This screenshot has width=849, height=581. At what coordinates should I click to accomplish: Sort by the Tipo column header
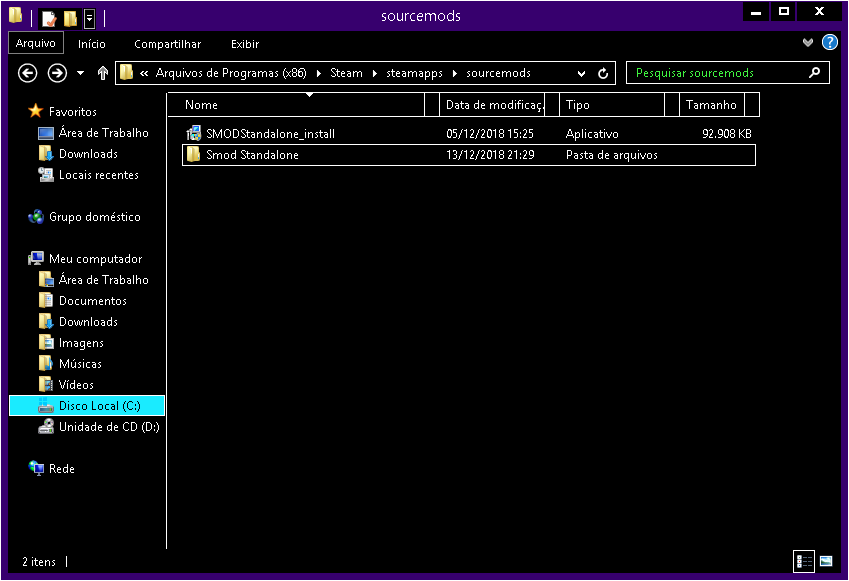[612, 105]
